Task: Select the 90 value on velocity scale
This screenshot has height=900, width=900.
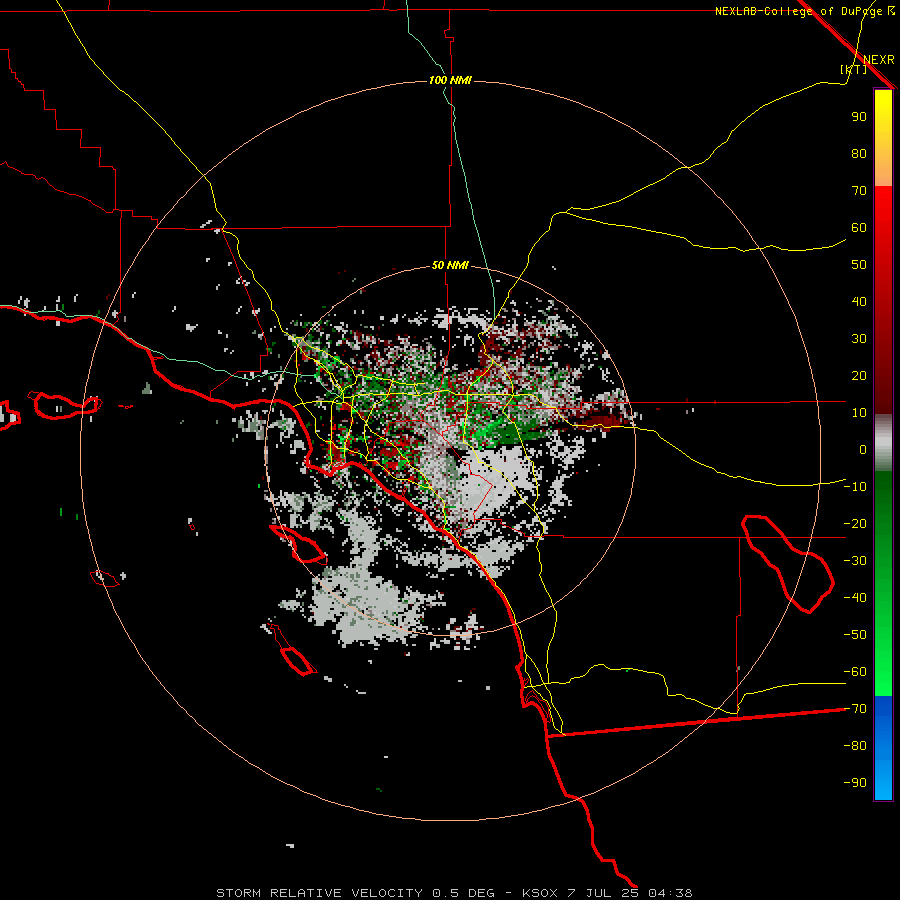Action: point(859,117)
